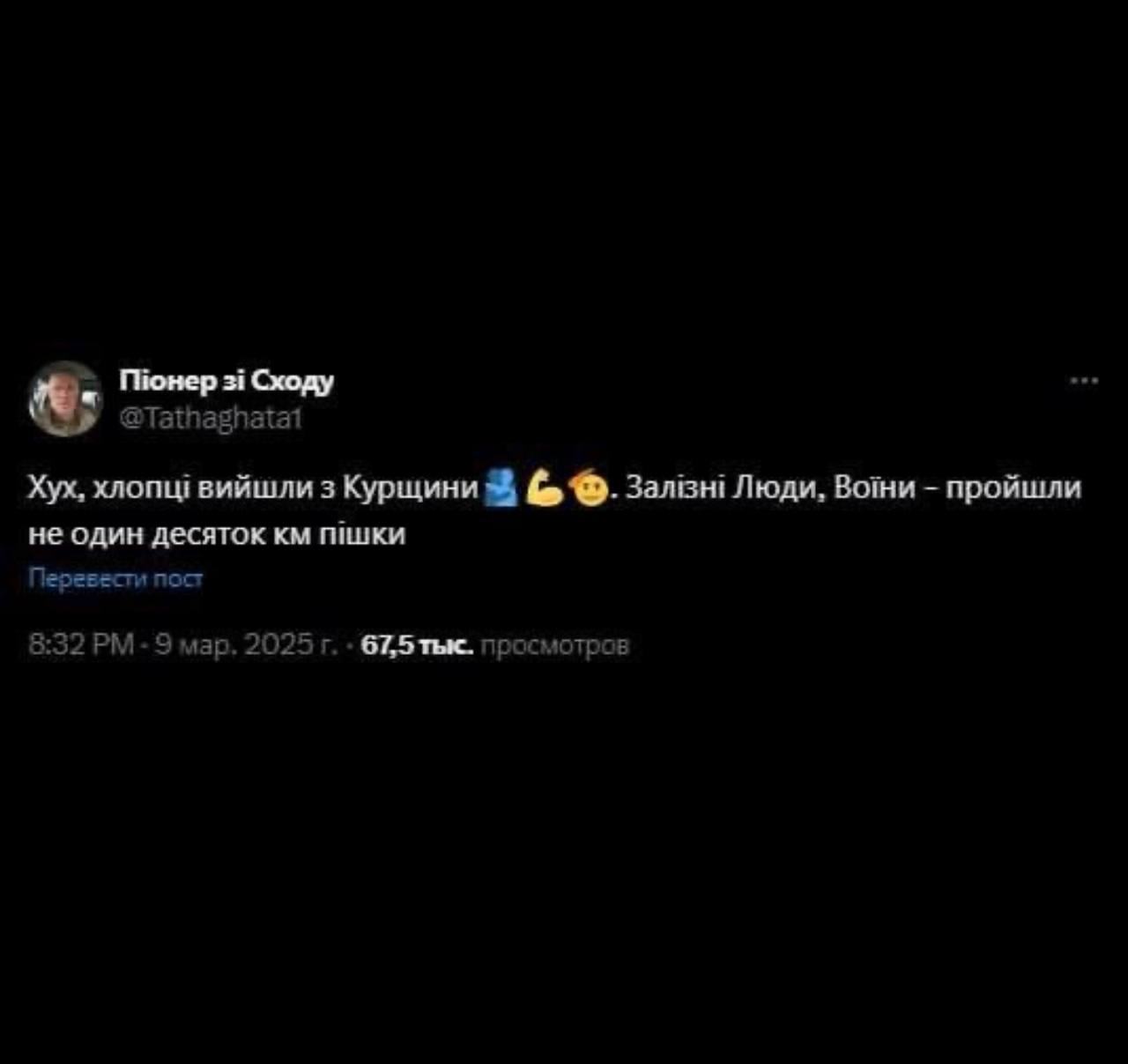Click the word пройшли ending the first line

pyautogui.click(x=1013, y=487)
